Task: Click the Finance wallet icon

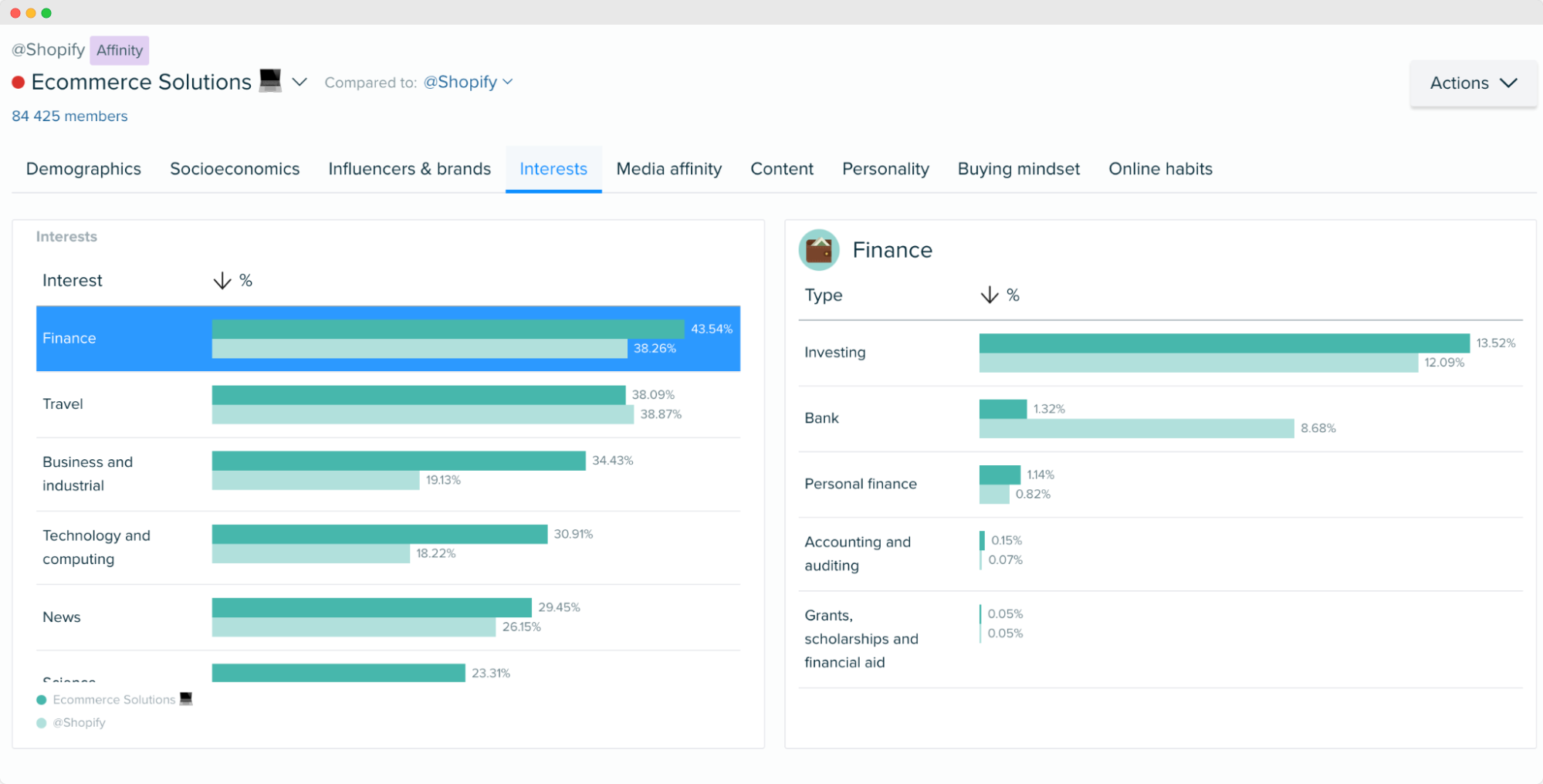Action: tap(819, 250)
